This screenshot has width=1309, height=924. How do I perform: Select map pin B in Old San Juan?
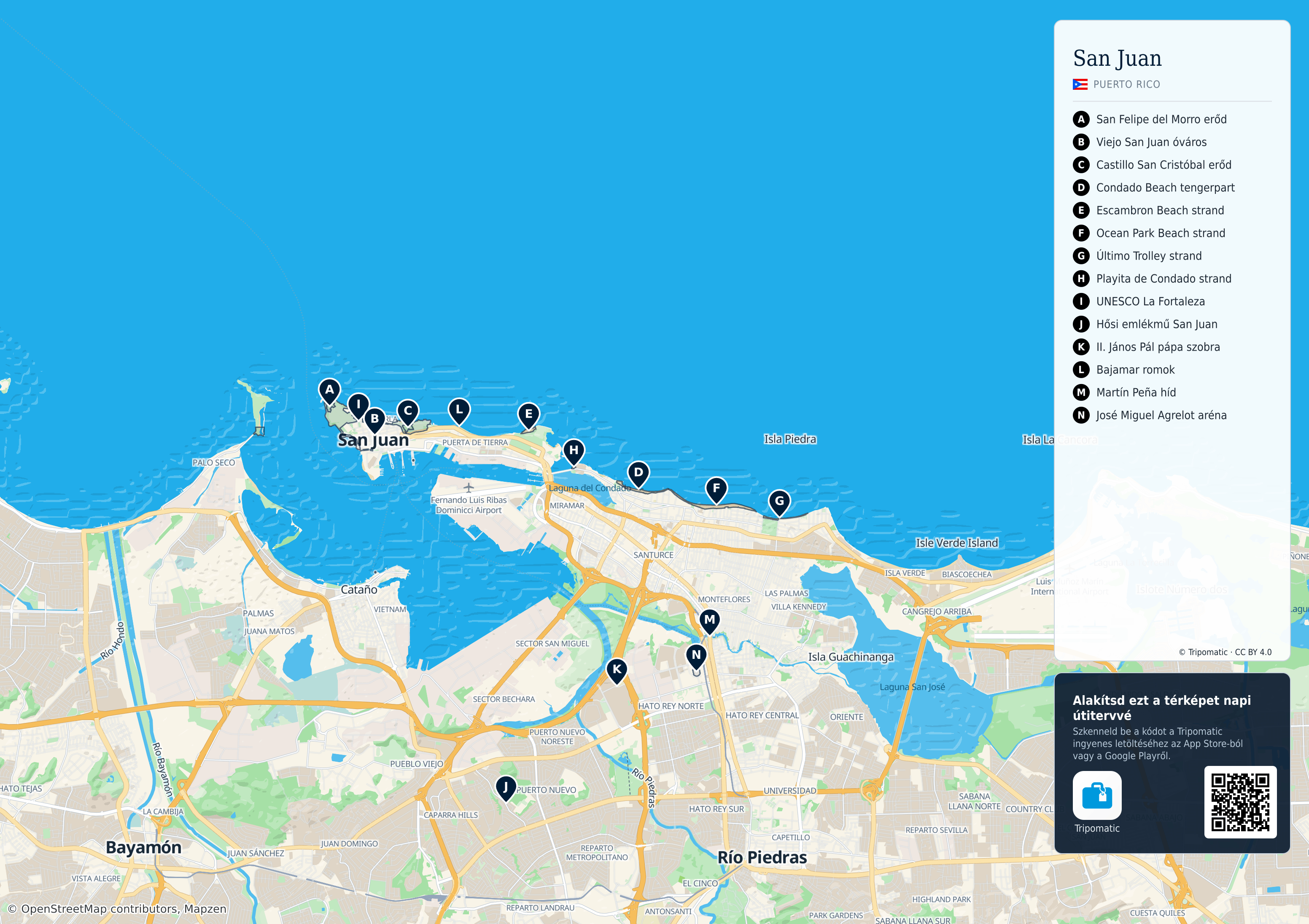point(374,420)
